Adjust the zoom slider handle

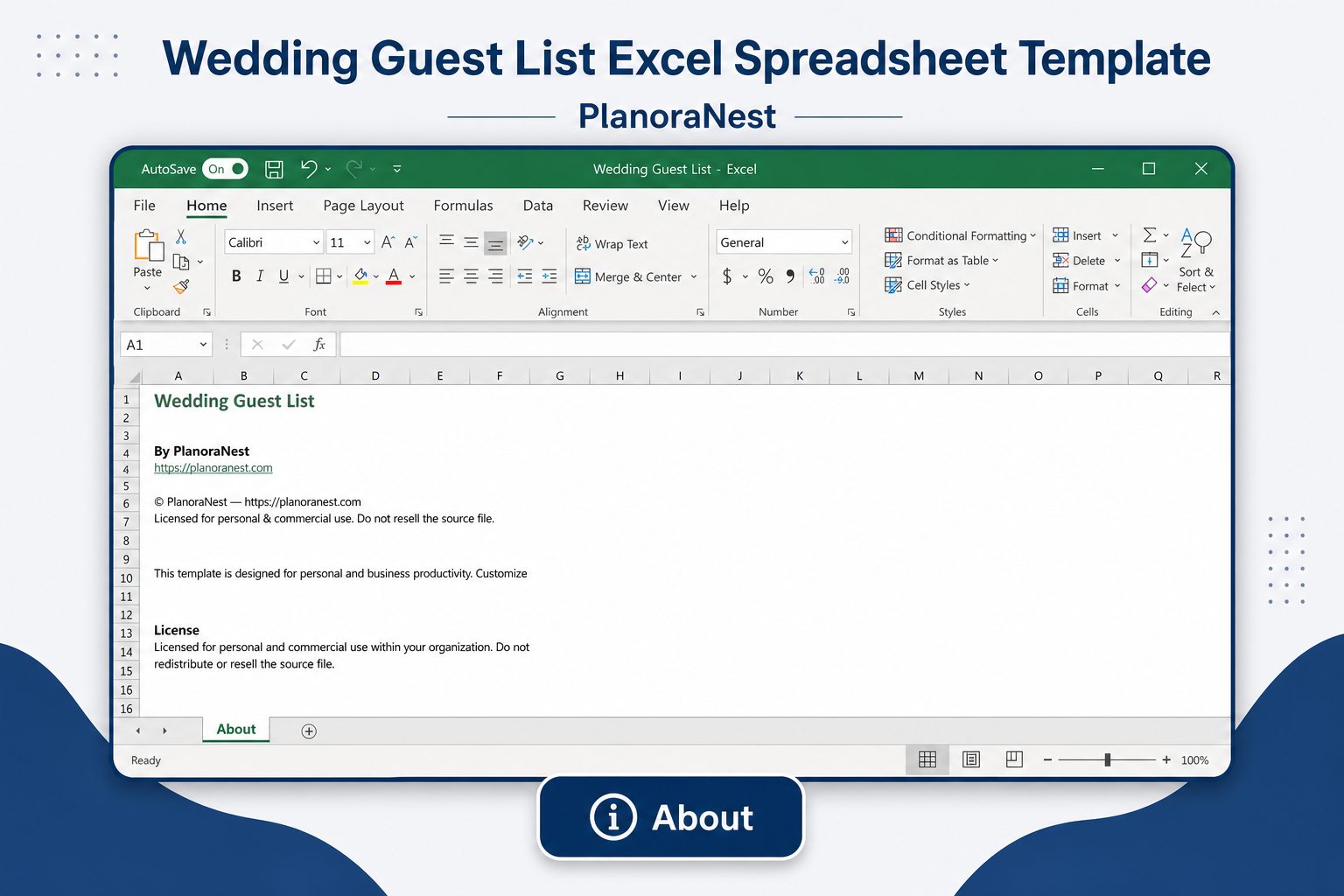[x=1108, y=760]
